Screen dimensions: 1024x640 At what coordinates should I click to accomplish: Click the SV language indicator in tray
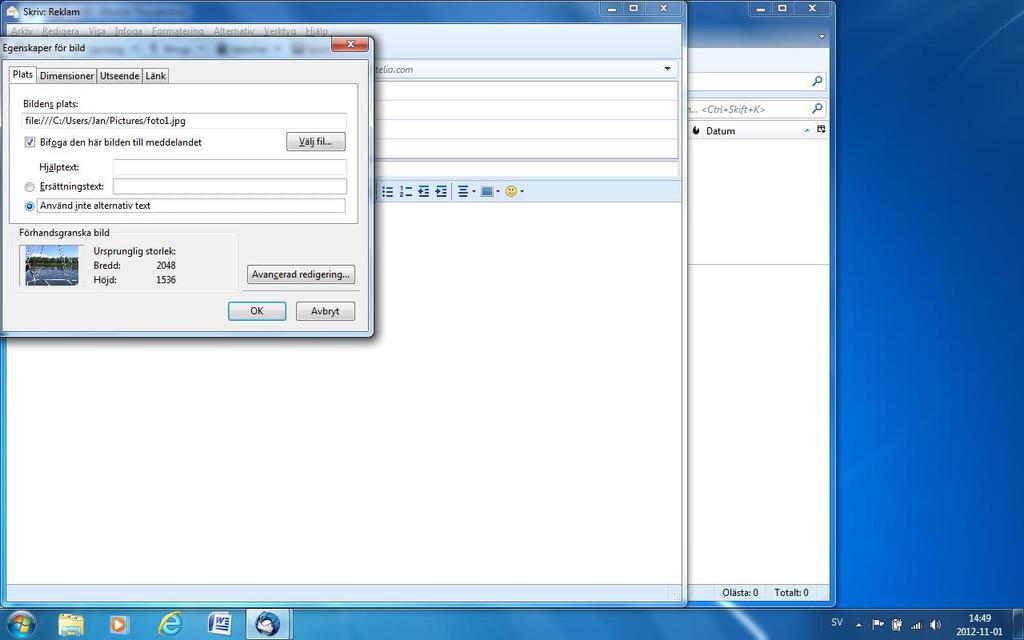(x=837, y=622)
